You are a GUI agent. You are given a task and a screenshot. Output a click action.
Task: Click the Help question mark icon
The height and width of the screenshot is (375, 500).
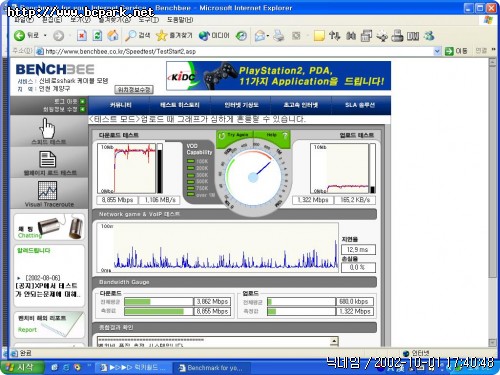coord(285,135)
